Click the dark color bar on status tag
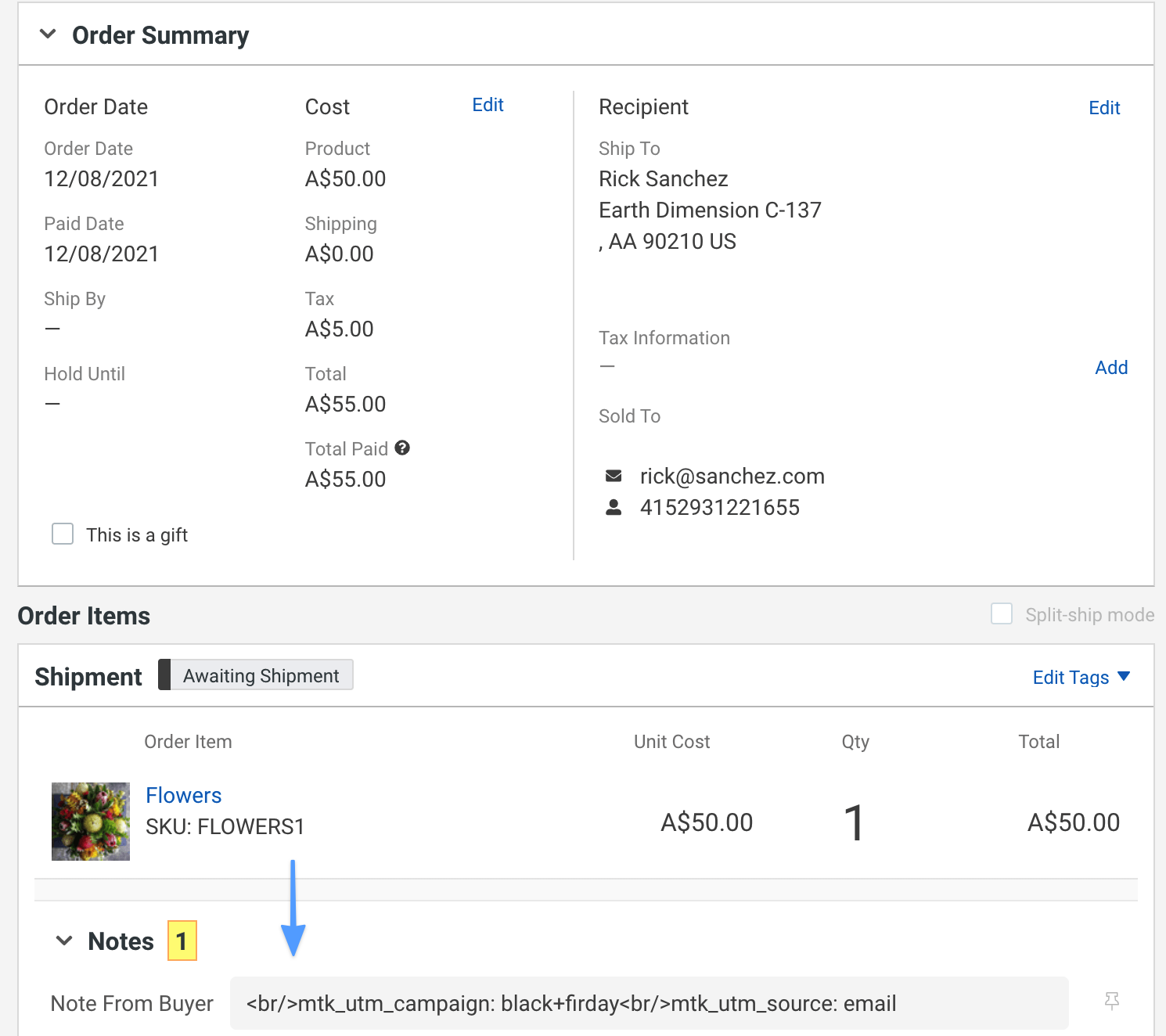The width and height of the screenshot is (1166, 1036). tap(164, 674)
